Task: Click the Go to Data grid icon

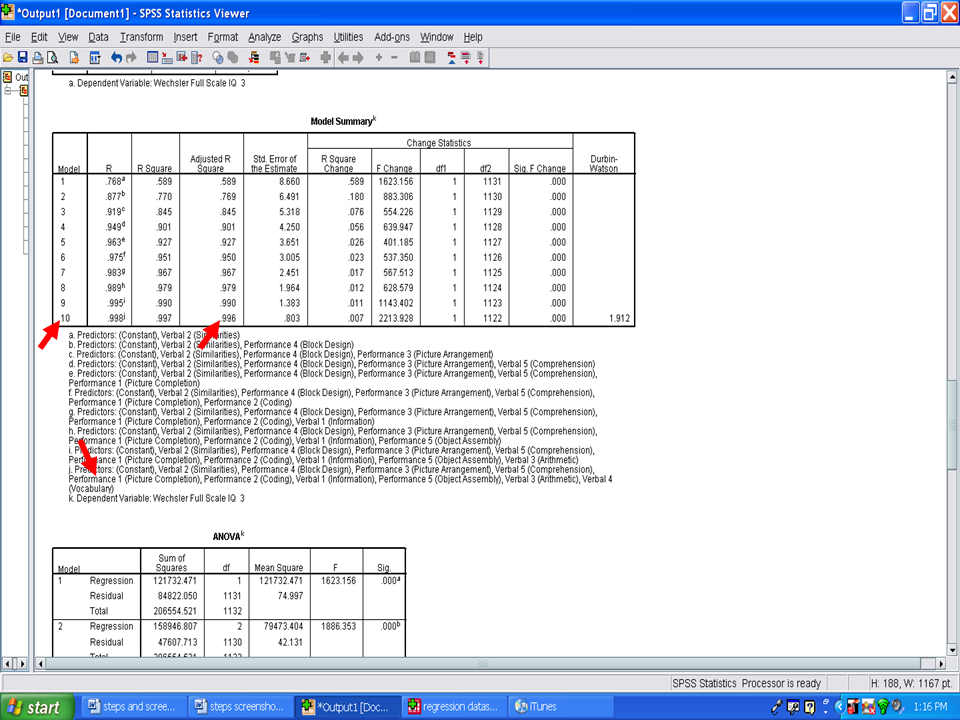Action: click(153, 57)
